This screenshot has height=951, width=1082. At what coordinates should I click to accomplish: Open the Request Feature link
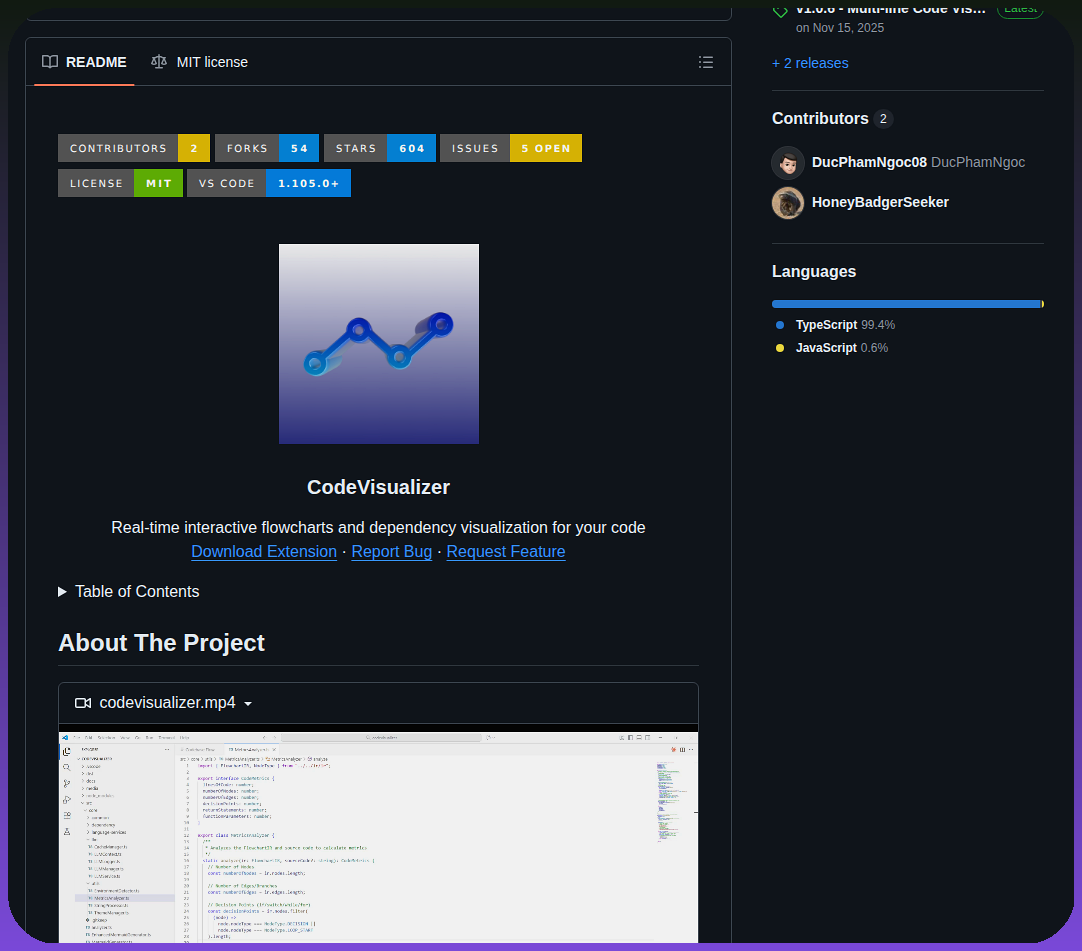pos(506,551)
